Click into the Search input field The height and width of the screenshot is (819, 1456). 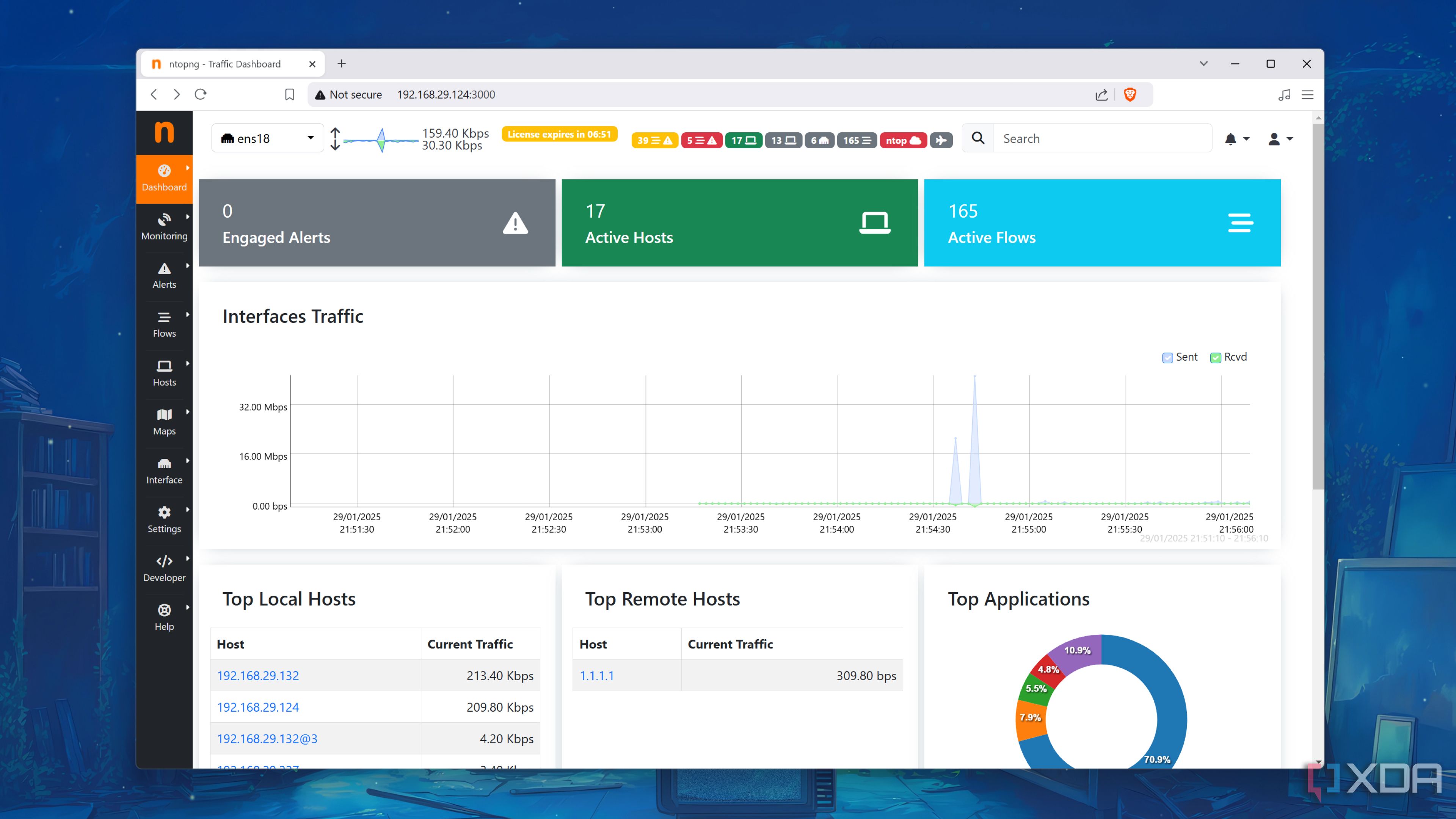pyautogui.click(x=1102, y=138)
